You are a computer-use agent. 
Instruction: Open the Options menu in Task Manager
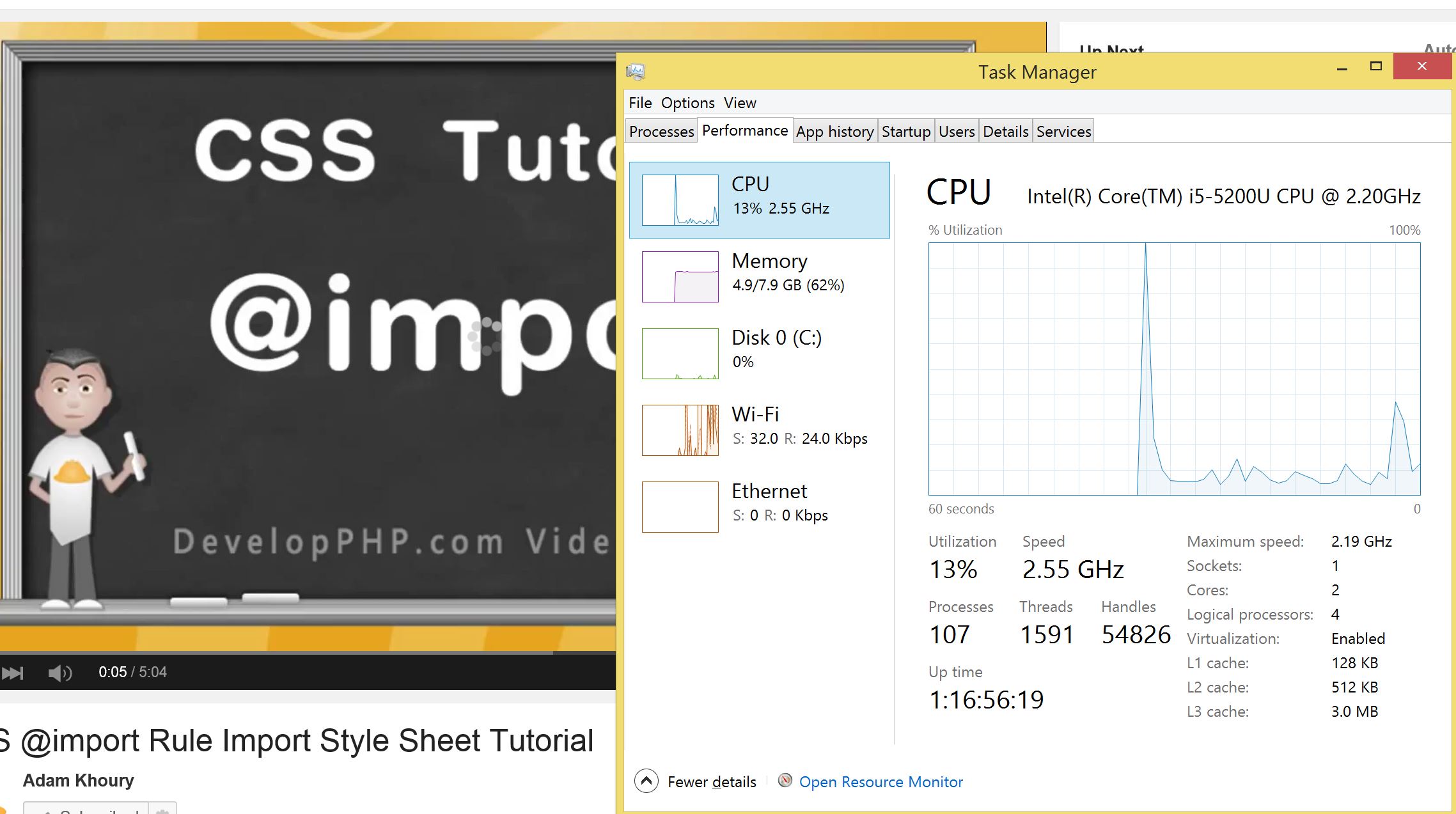click(x=687, y=103)
